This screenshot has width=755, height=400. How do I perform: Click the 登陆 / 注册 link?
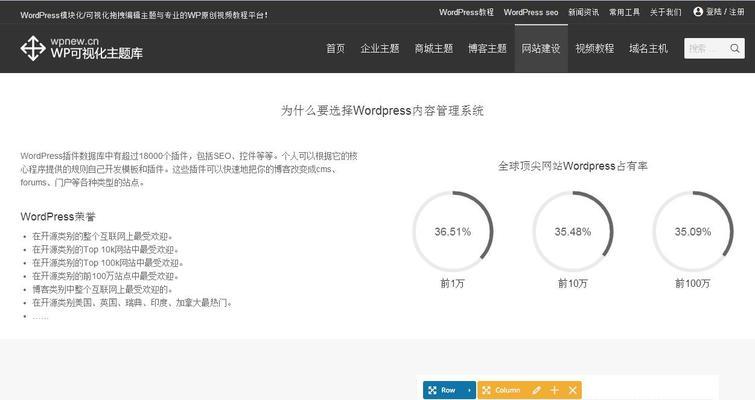pos(725,12)
